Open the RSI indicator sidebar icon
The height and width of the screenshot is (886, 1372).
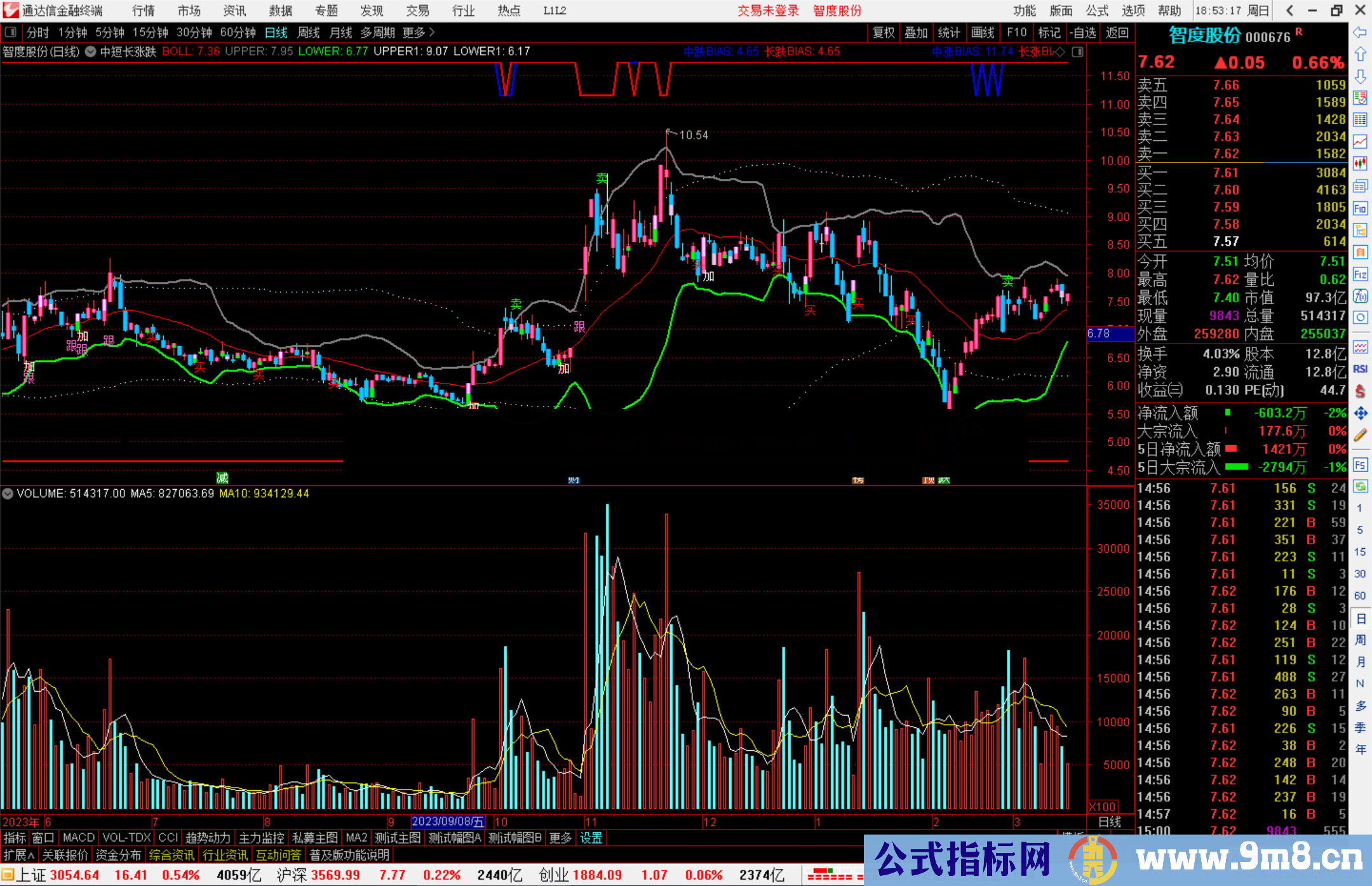pos(1360,369)
